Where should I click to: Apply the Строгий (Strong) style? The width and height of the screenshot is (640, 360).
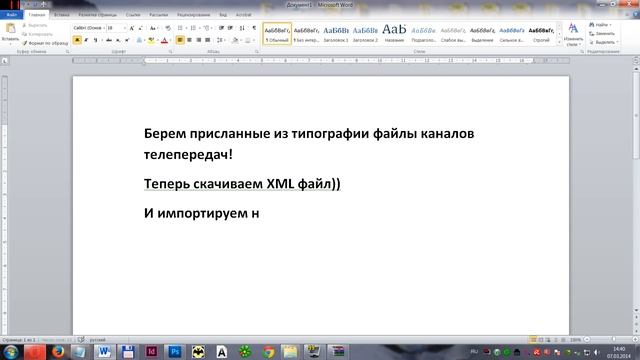[x=541, y=34]
